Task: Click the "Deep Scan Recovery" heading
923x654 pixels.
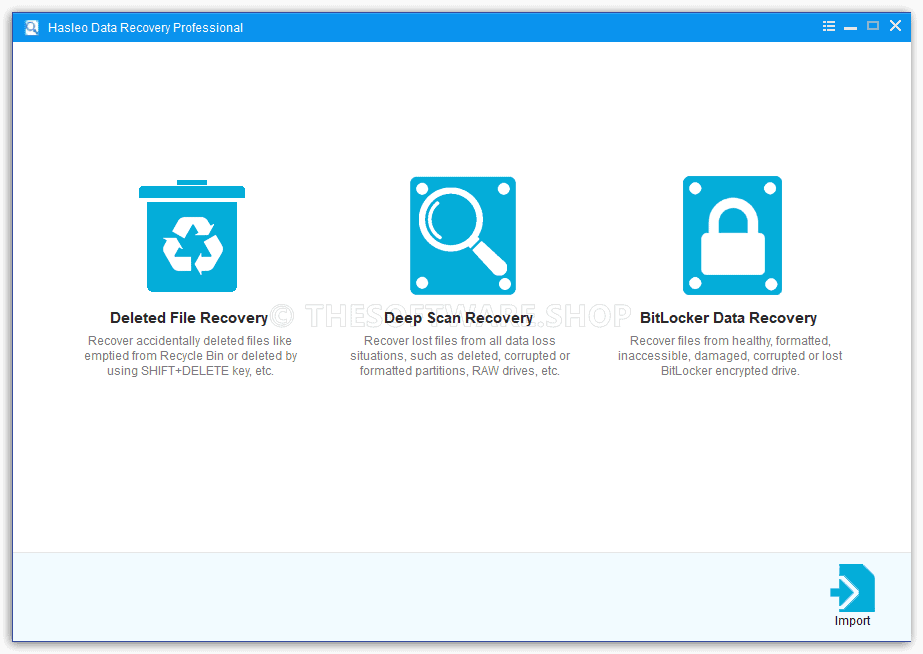Action: [459, 318]
